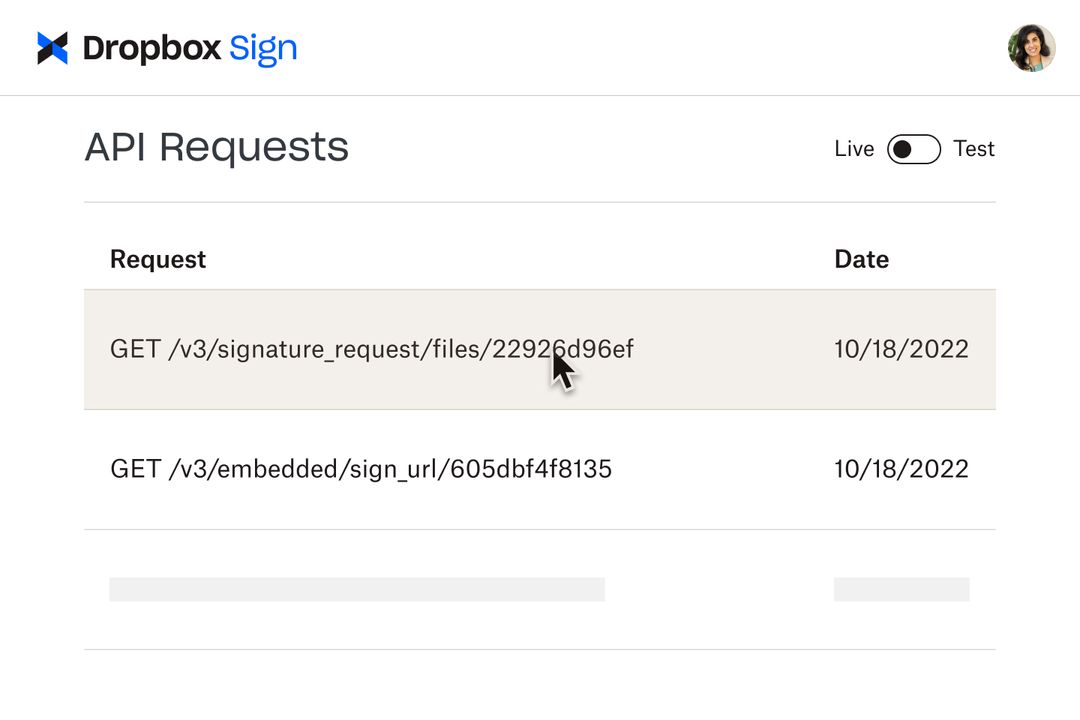
Task: Select the Test label
Action: pyautogui.click(x=974, y=148)
